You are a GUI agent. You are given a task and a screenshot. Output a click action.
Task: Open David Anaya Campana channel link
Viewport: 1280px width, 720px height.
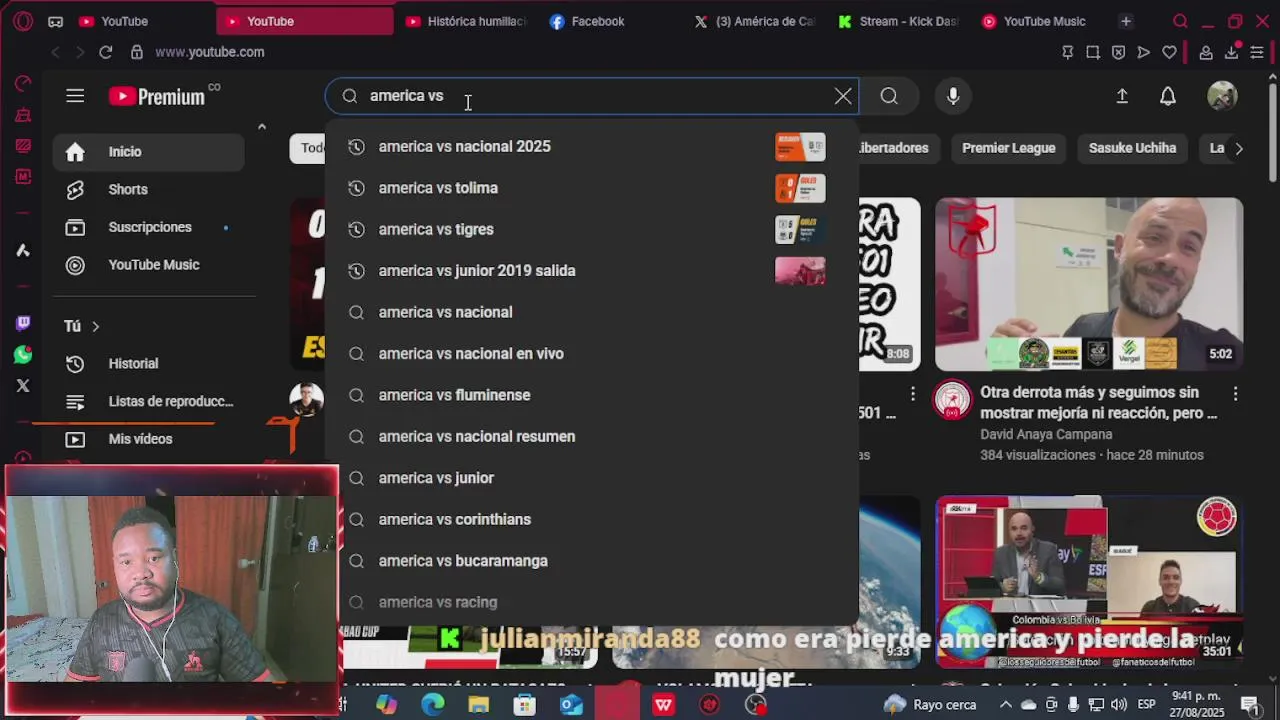[x=1046, y=435]
